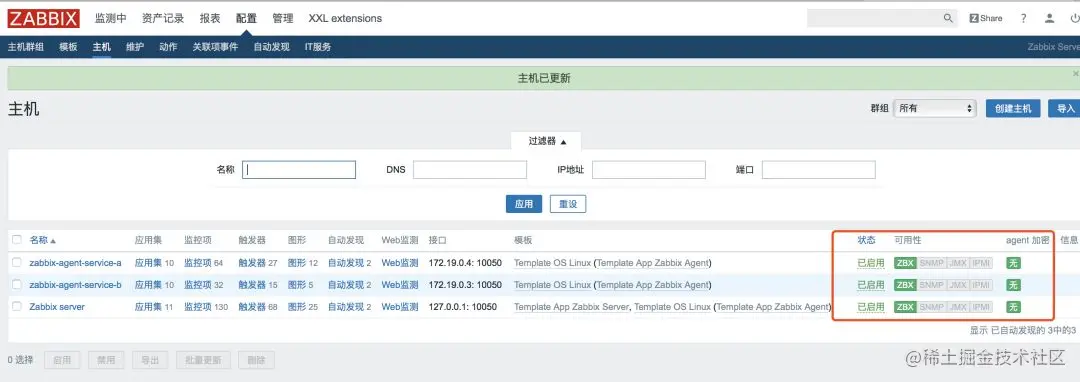Open the 监测中 menu
Viewport: 1080px width, 382px height.
coord(110,19)
